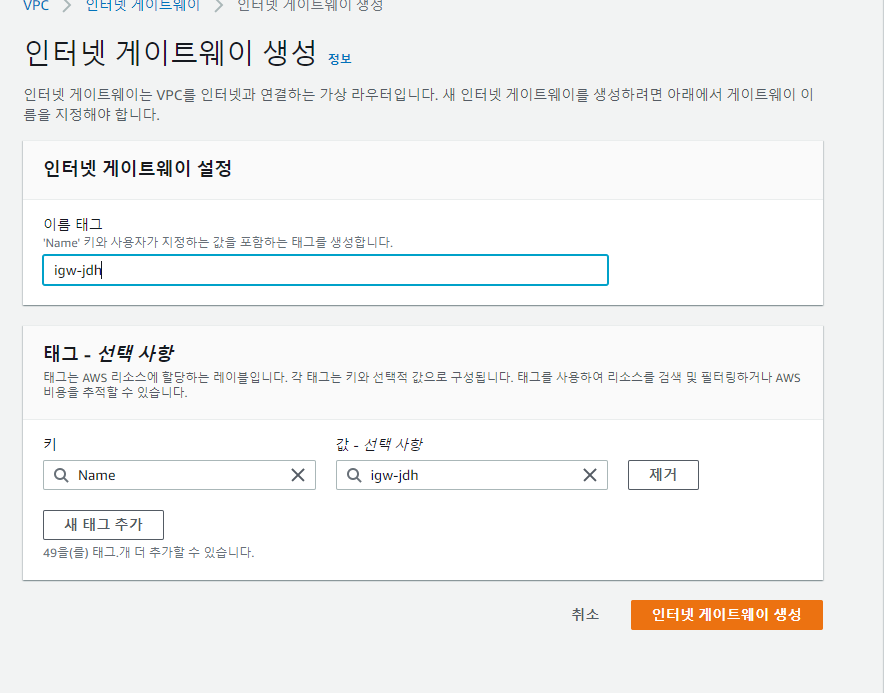Open 인터넷 게이트웨이 breadcrumb link
884x693 pixels.
pyautogui.click(x=143, y=6)
